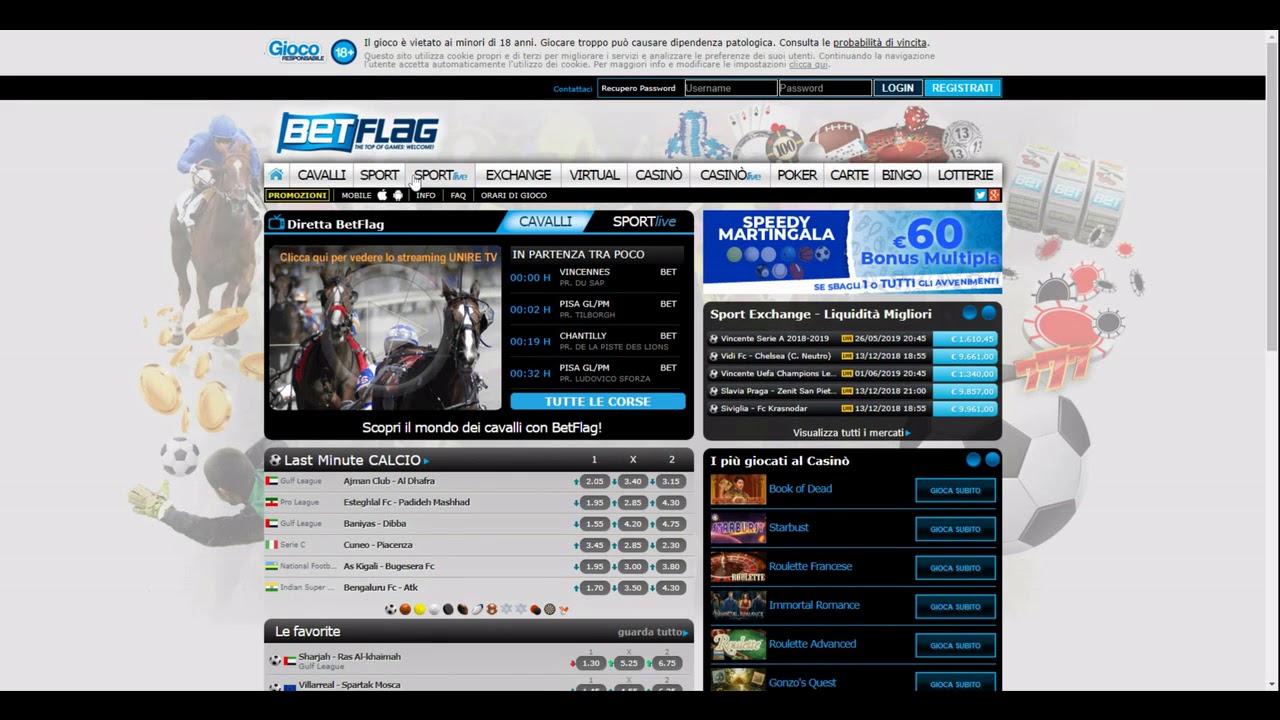Open the LOTTERIE menu
The height and width of the screenshot is (720, 1280).
coord(965,175)
